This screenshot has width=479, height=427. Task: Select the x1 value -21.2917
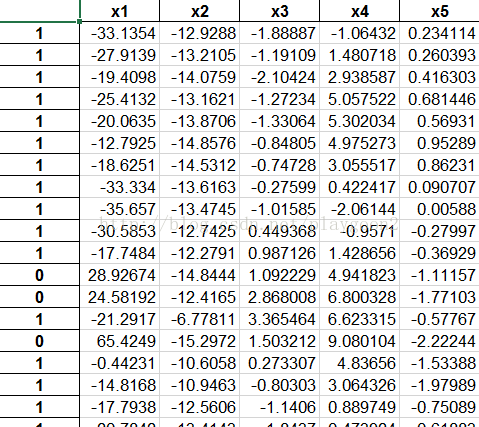coord(120,319)
